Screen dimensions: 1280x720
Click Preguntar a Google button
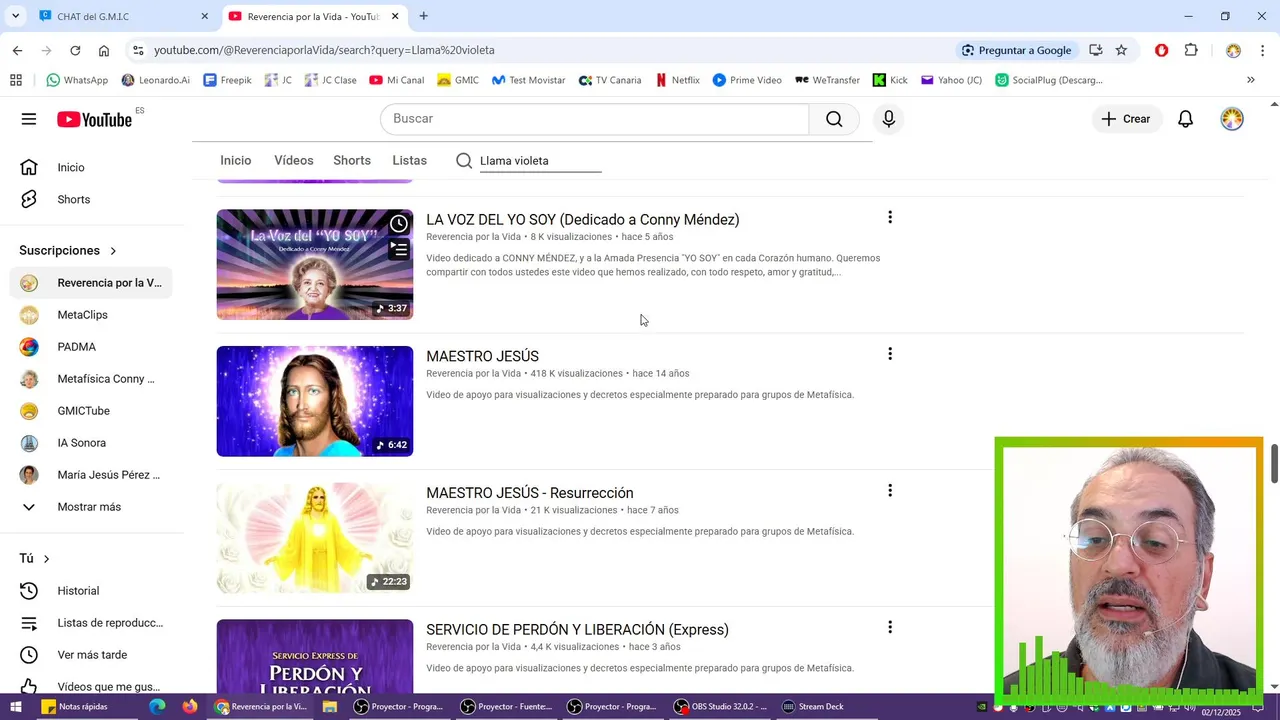click(x=1016, y=50)
